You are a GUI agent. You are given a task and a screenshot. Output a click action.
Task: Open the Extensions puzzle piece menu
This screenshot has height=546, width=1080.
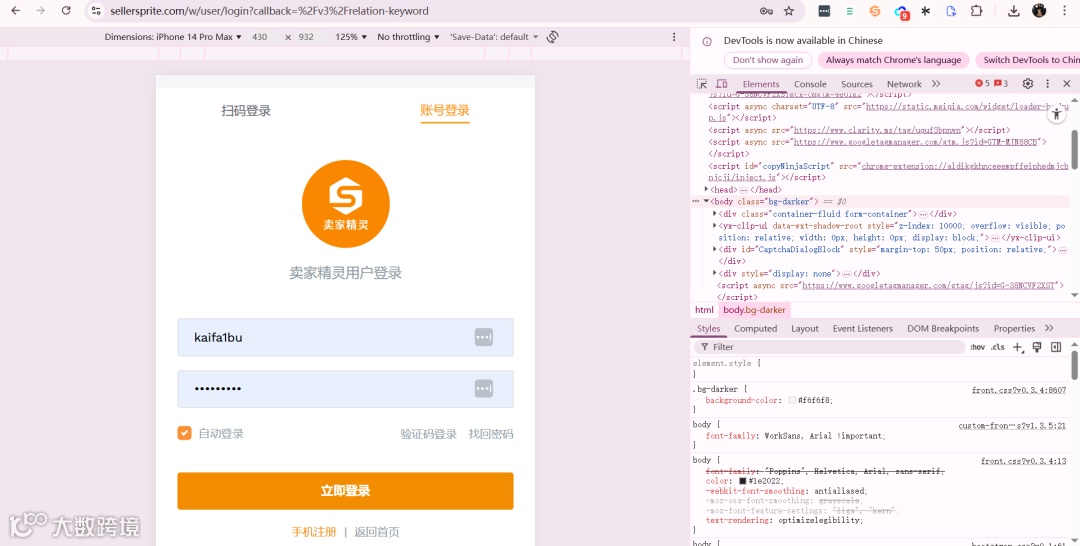pos(976,11)
